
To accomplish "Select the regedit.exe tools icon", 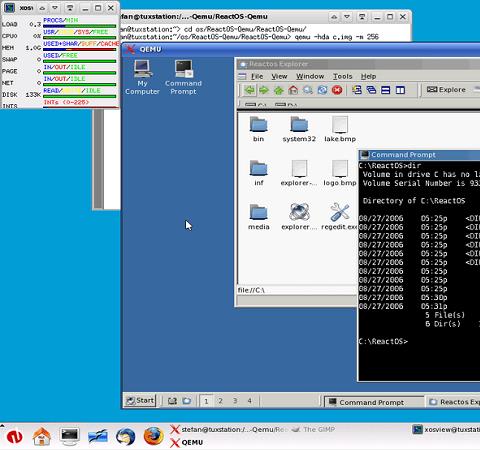I will click(339, 217).
